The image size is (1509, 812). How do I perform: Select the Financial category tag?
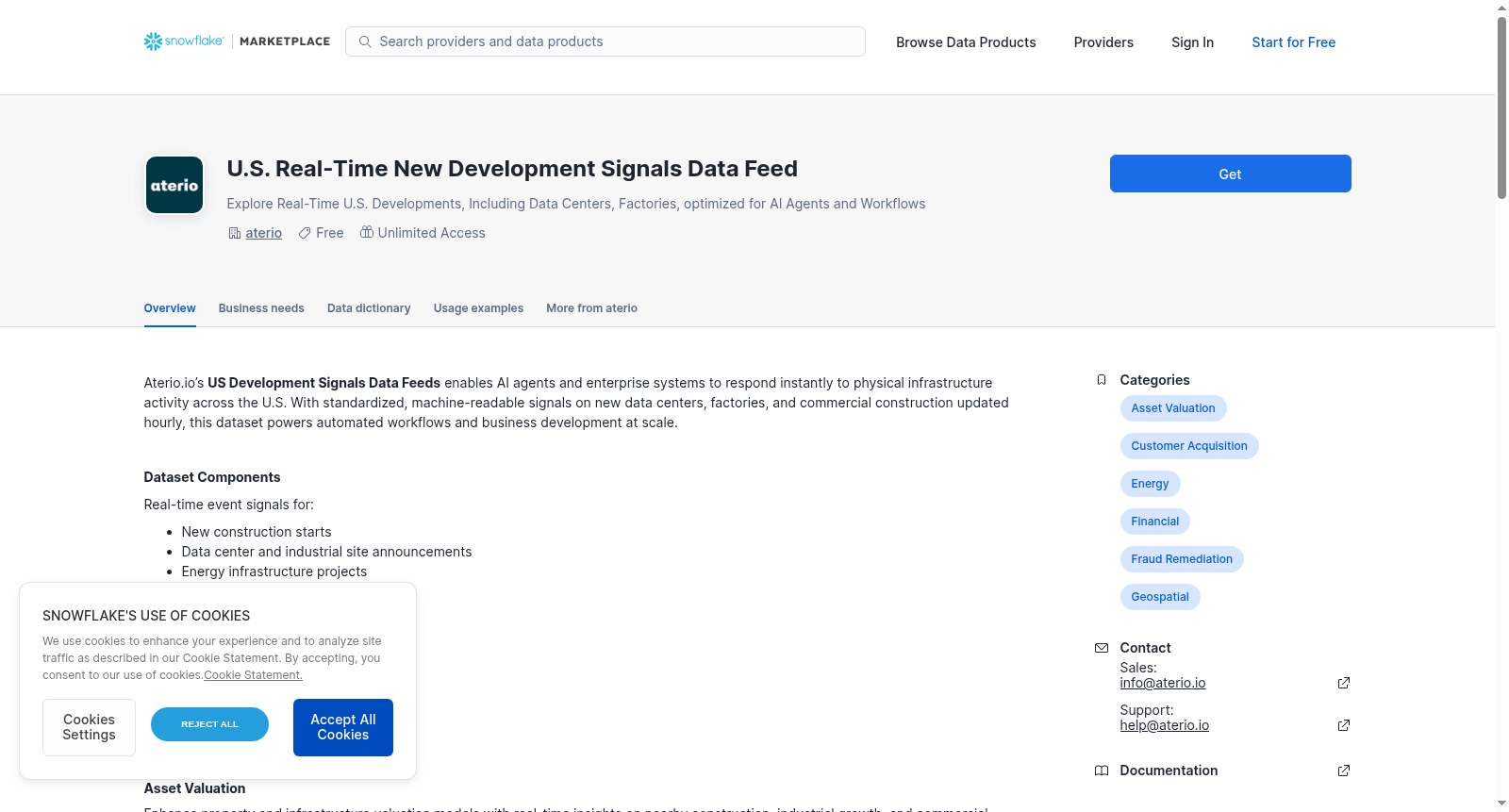click(x=1155, y=522)
